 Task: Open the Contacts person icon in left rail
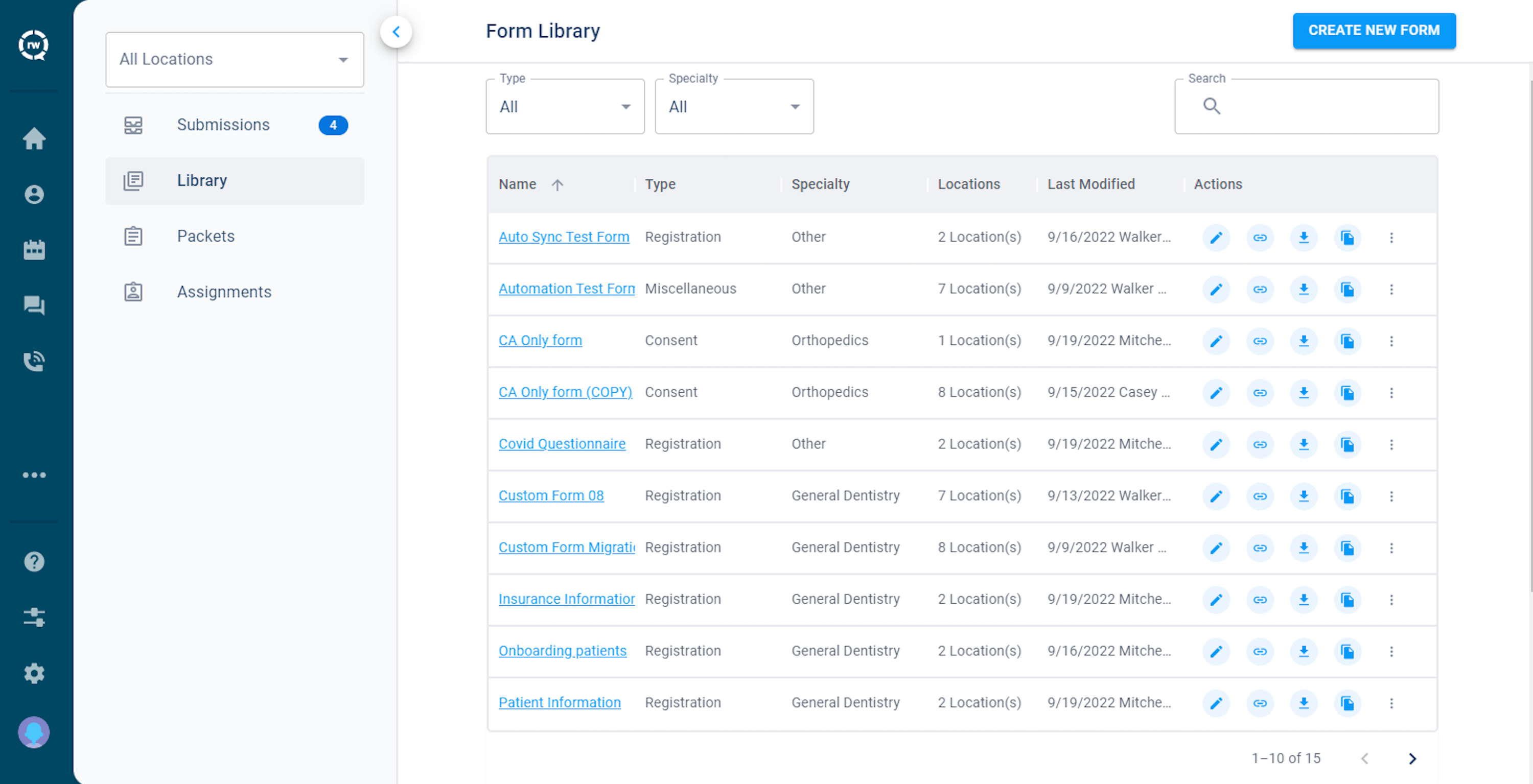34,195
